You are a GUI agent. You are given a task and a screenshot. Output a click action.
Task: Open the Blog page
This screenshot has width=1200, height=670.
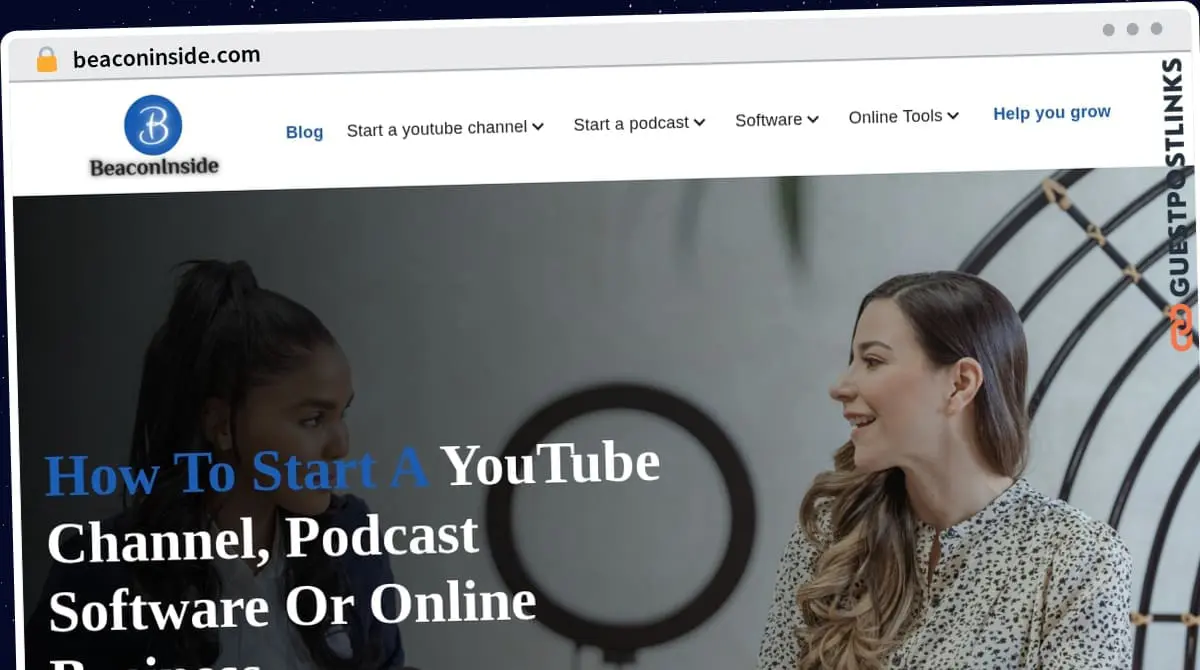pyautogui.click(x=304, y=132)
